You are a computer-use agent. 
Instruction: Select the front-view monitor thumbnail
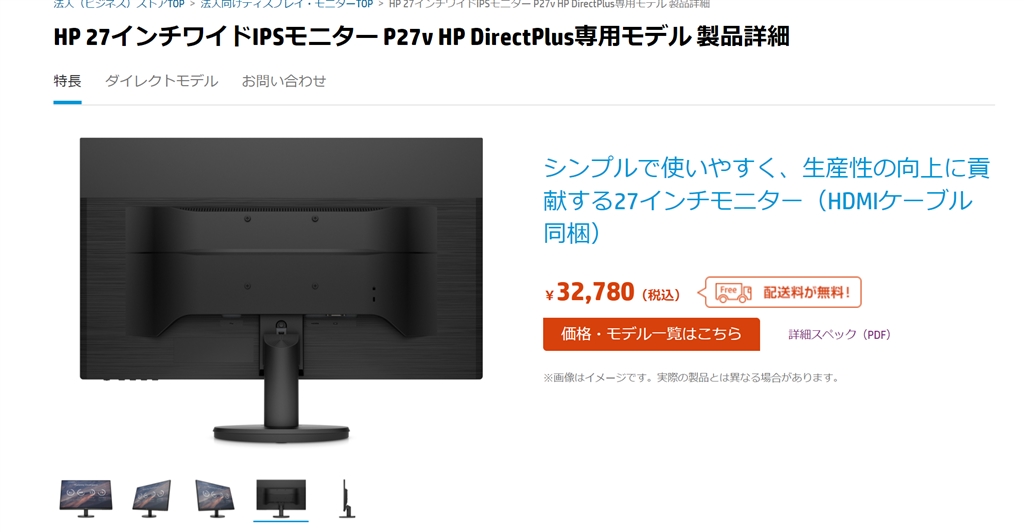tap(86, 499)
